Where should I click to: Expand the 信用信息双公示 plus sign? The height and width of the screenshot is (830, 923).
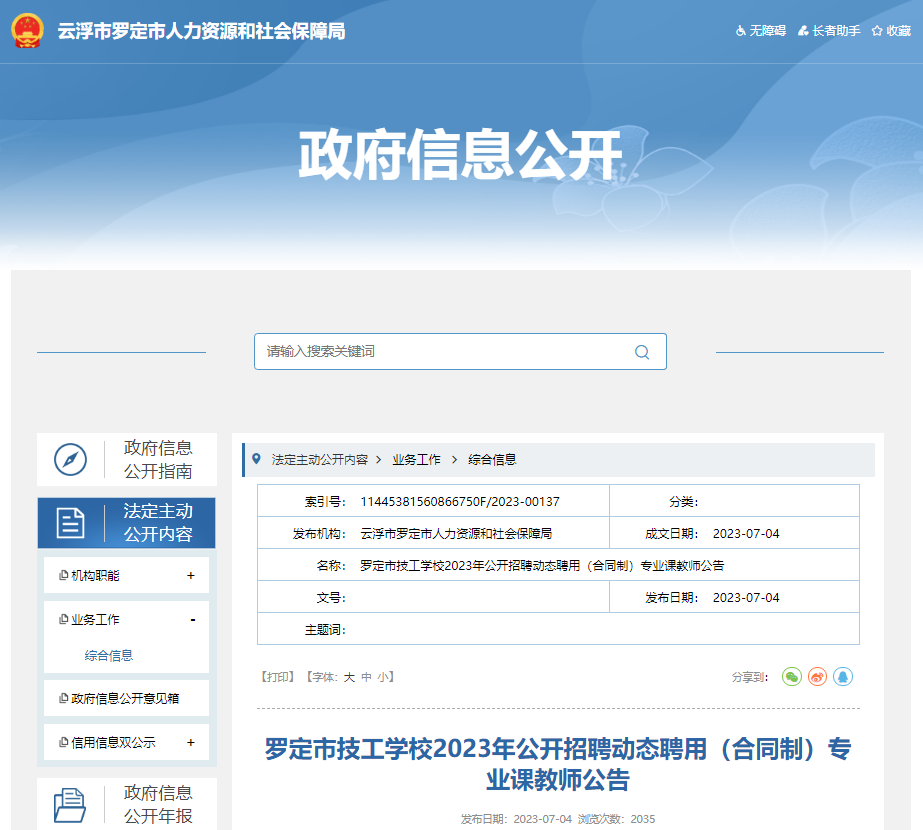[x=191, y=743]
